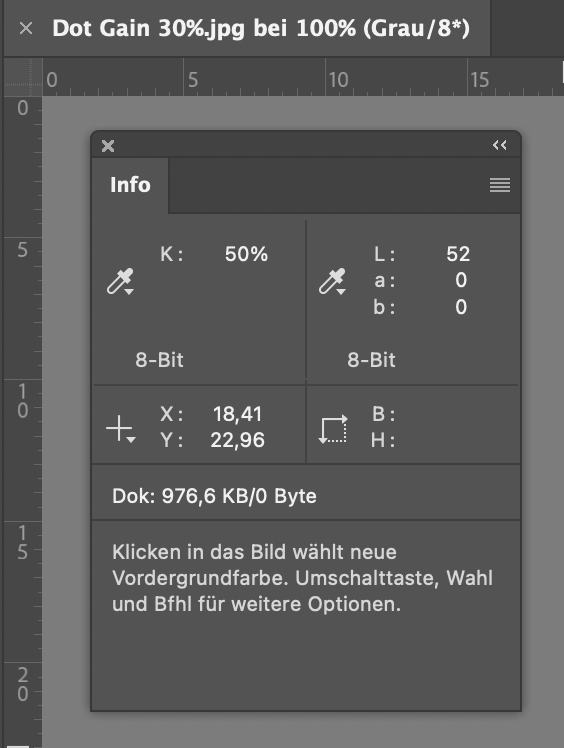This screenshot has width=564, height=748.
Task: Activate the Dot Gain 30%.jpg document tab
Action: click(261, 29)
